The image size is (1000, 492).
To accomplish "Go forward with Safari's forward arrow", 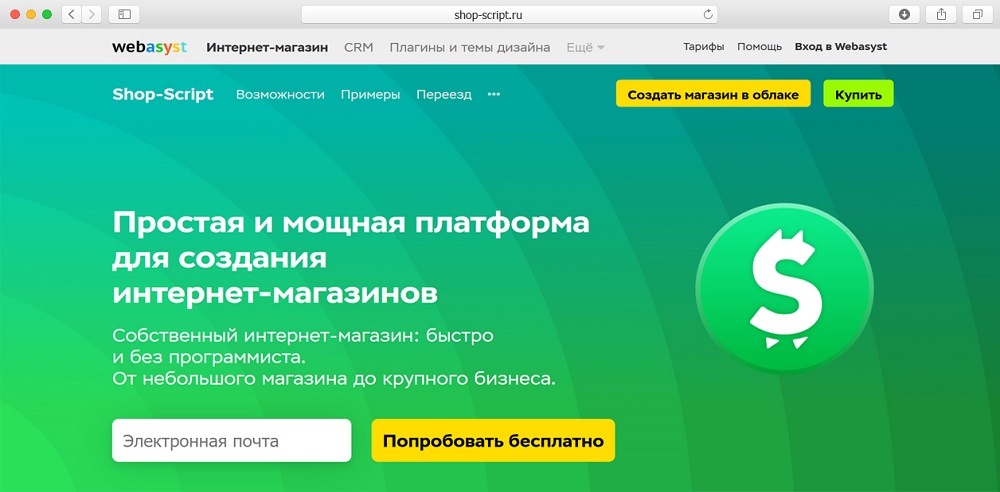I will pyautogui.click(x=92, y=15).
